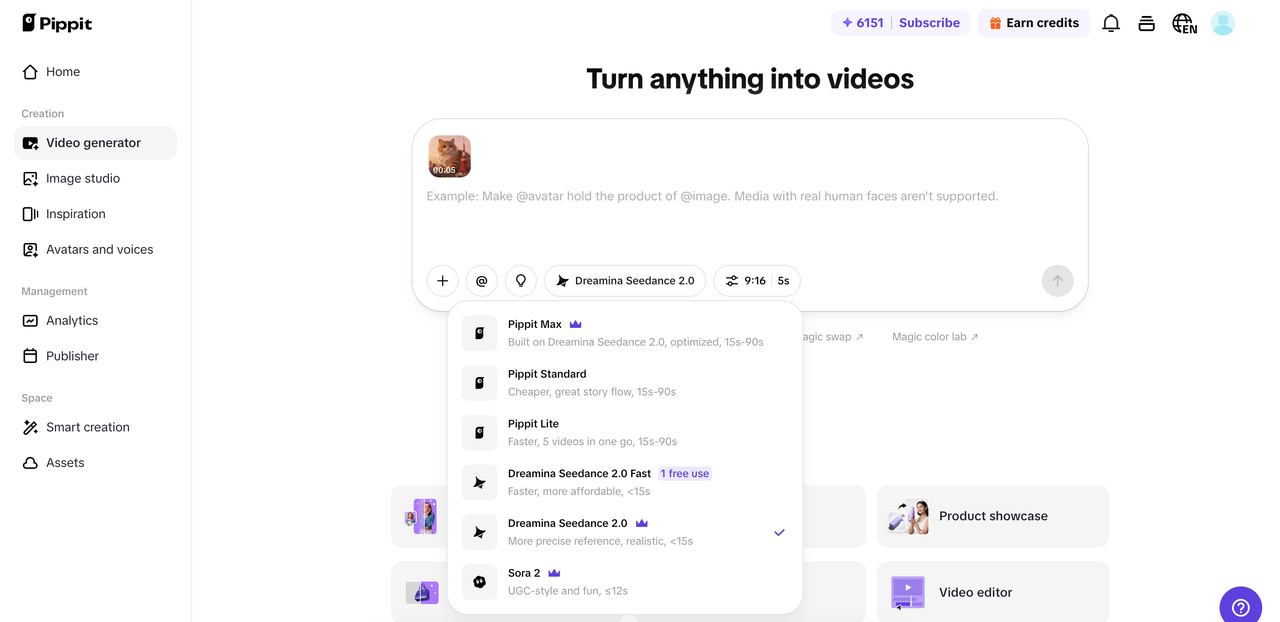The image size is (1280, 622).
Task: Collapse the Dreamina Seedance 2.0 model dropdown
Action: pos(625,281)
